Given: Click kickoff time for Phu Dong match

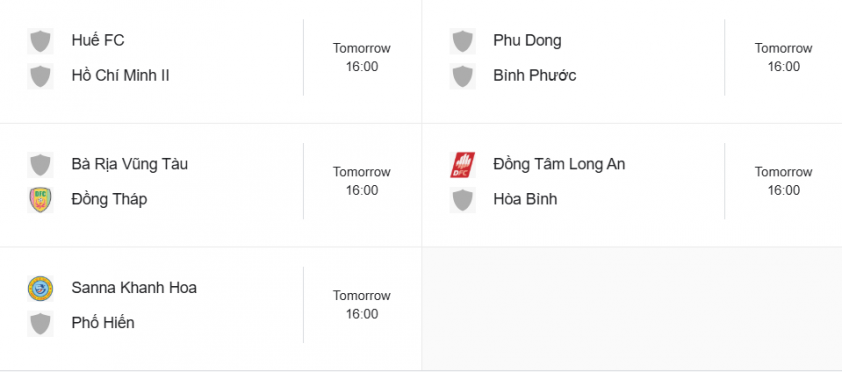Looking at the screenshot, I should (783, 57).
